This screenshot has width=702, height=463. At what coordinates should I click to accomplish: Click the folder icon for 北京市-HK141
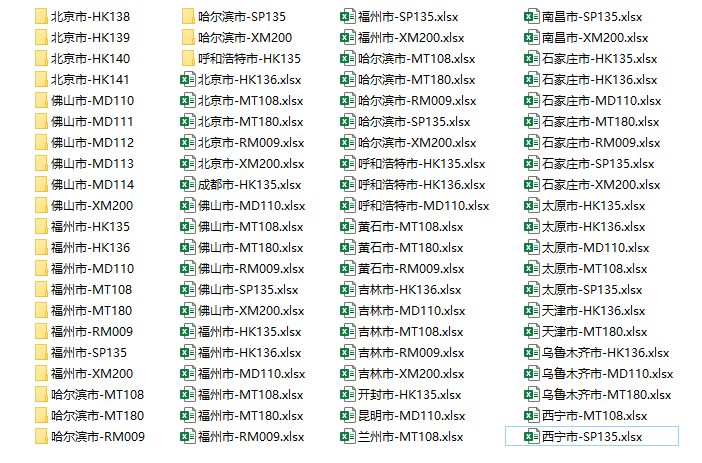click(x=41, y=80)
